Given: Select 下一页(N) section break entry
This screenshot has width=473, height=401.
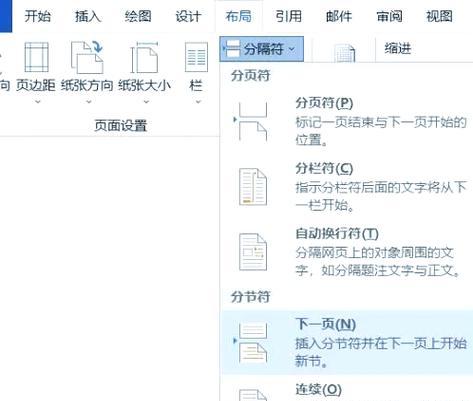Looking at the screenshot, I should 347,342.
